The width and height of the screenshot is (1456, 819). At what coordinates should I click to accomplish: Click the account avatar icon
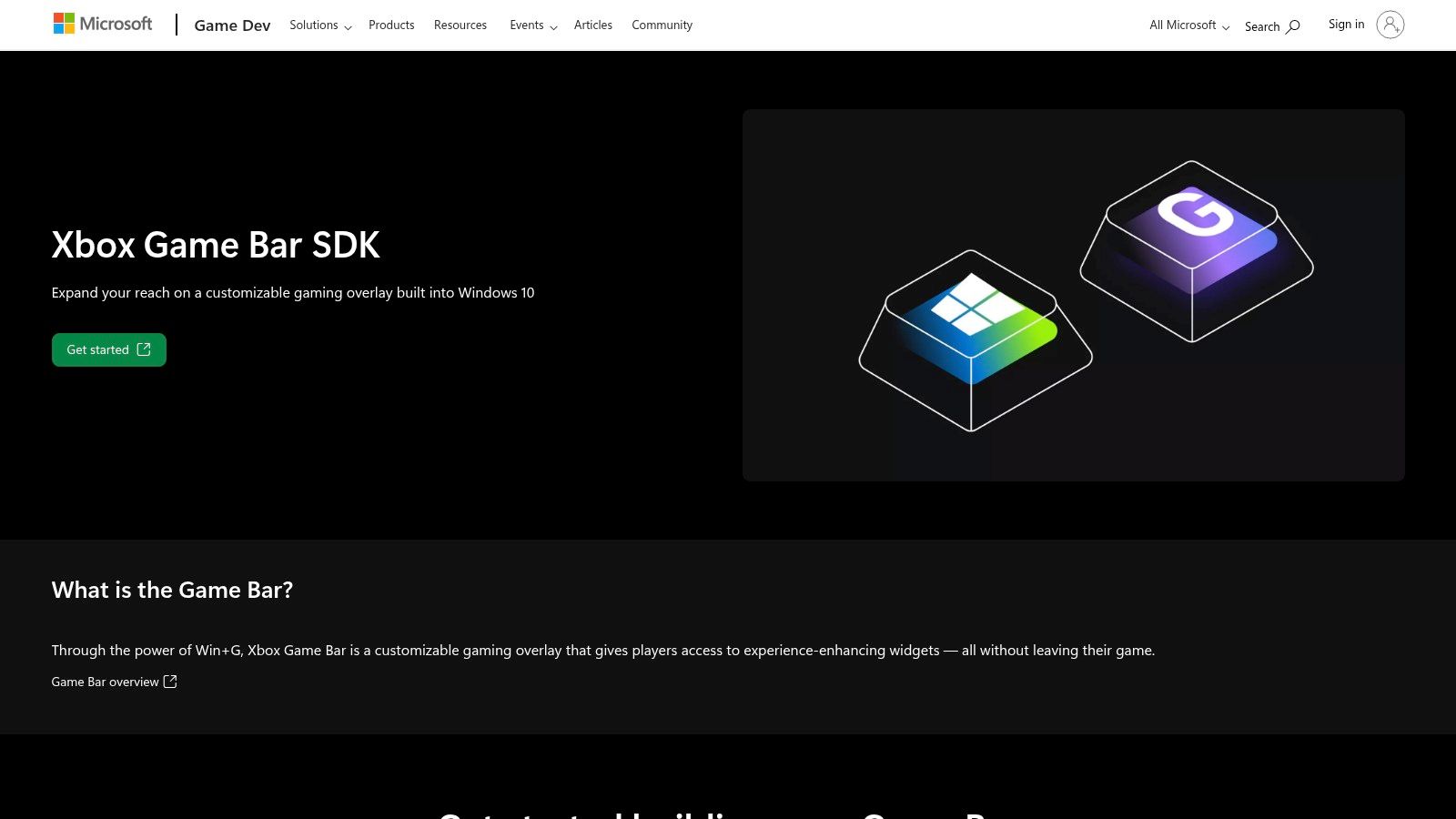click(1390, 25)
